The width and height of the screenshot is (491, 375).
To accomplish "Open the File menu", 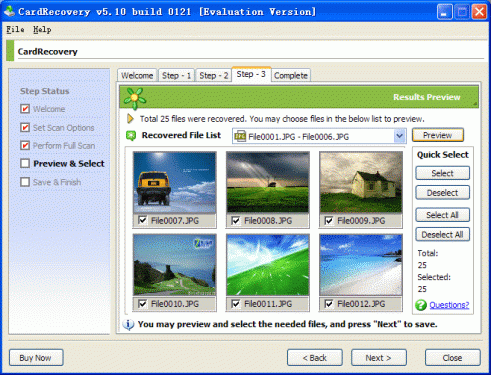I will (x=15, y=30).
